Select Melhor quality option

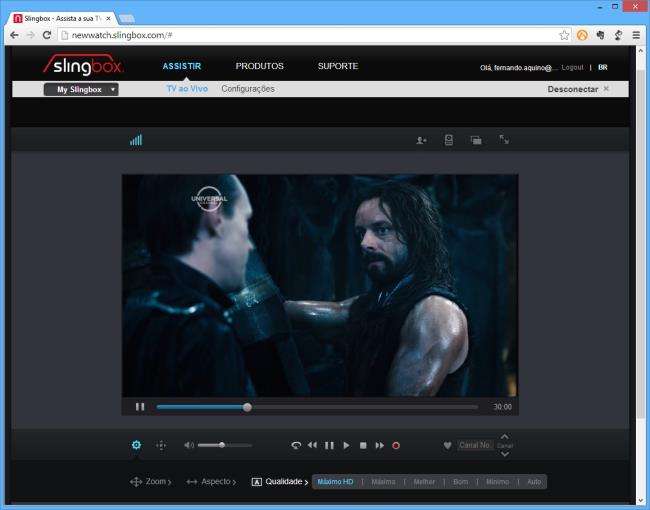click(x=424, y=482)
